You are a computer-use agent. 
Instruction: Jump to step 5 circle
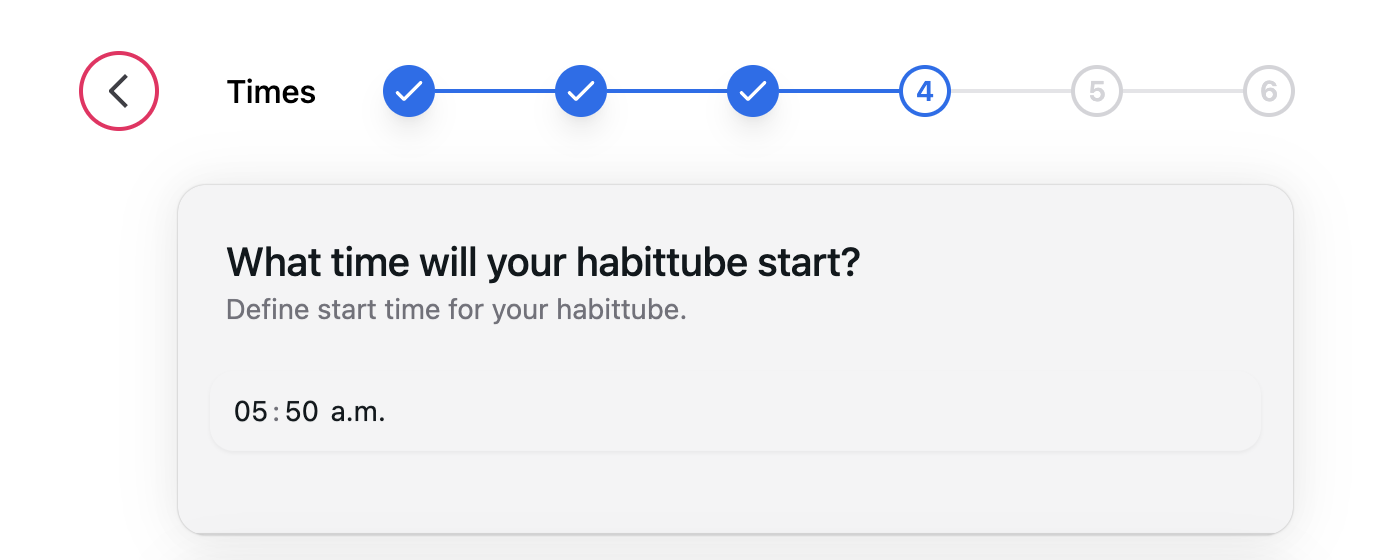click(1097, 92)
